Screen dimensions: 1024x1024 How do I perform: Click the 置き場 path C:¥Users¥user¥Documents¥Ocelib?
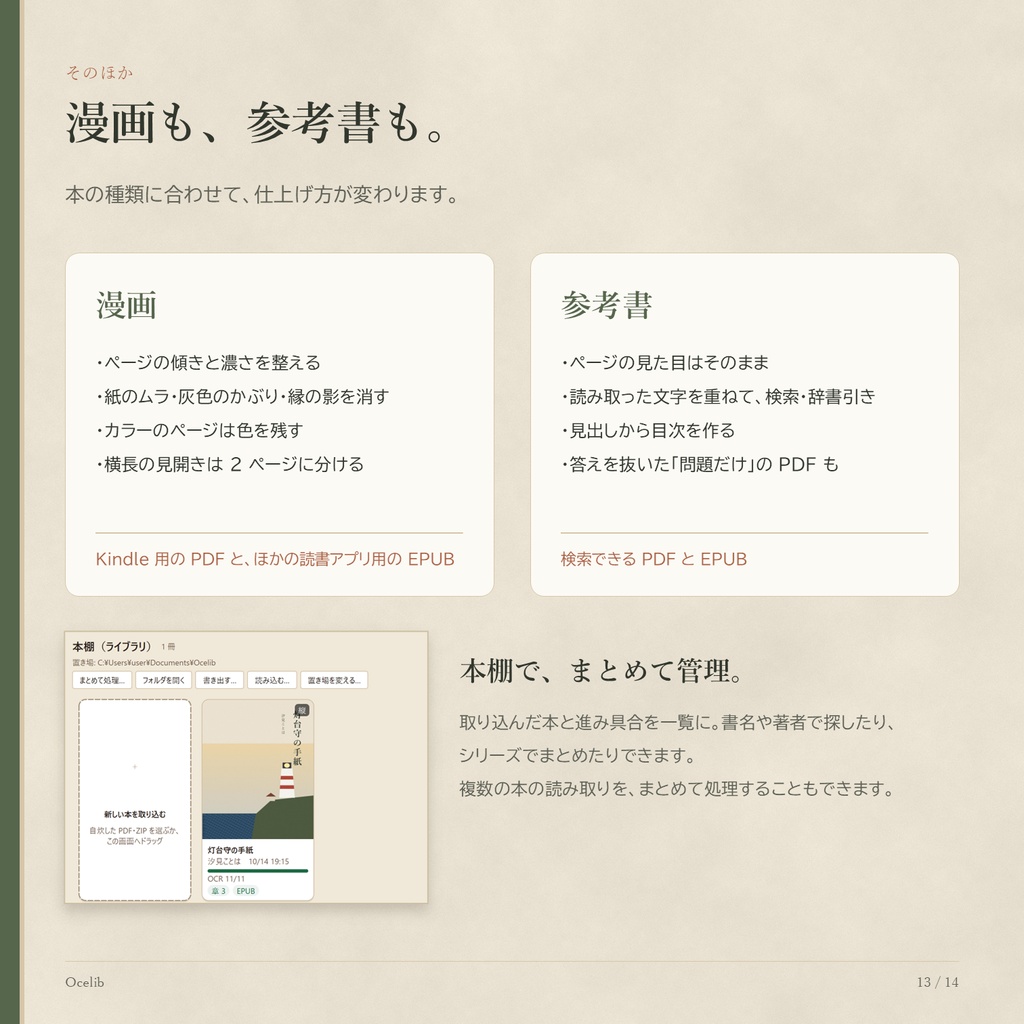click(x=144, y=662)
